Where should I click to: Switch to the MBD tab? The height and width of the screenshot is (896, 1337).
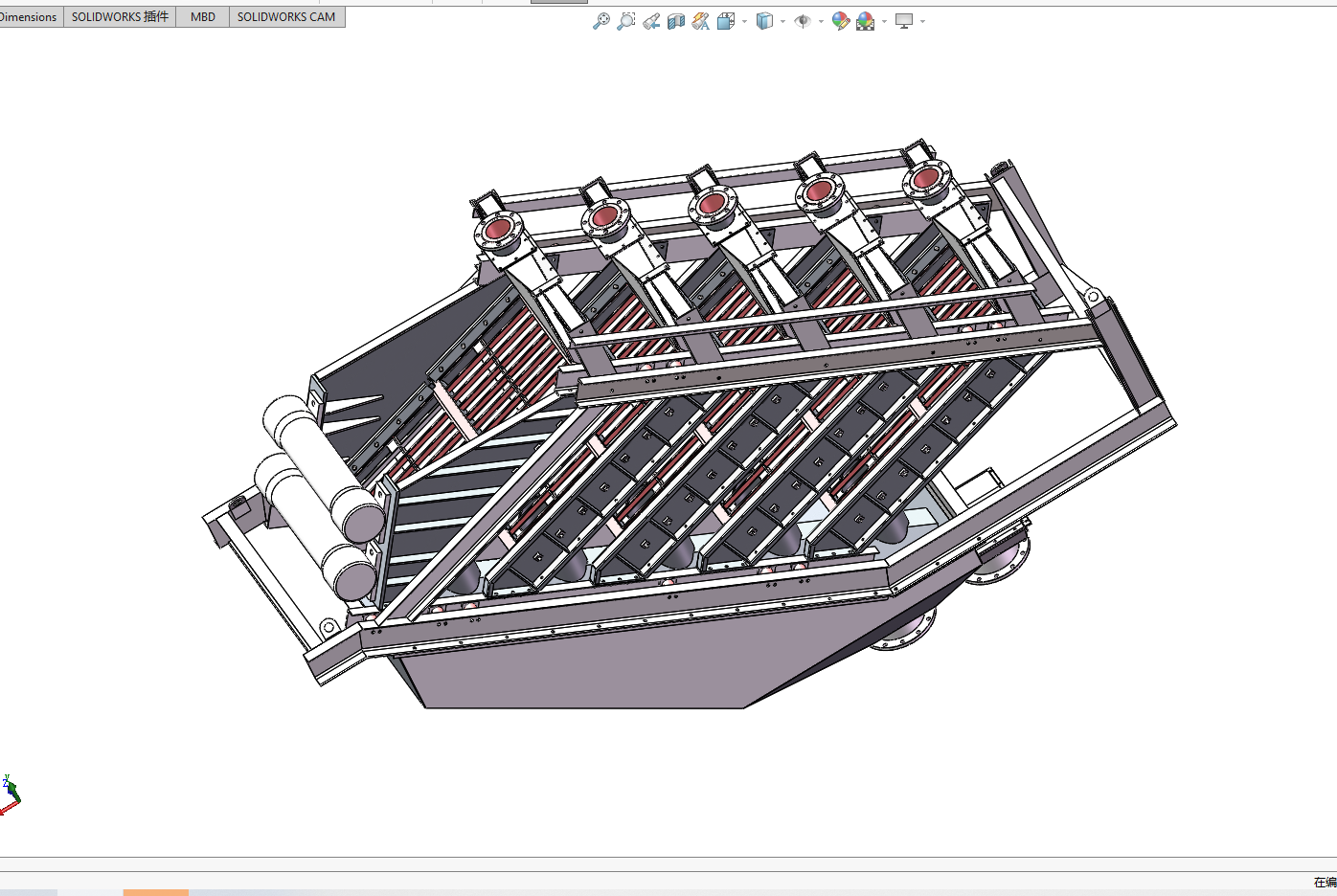(x=203, y=17)
